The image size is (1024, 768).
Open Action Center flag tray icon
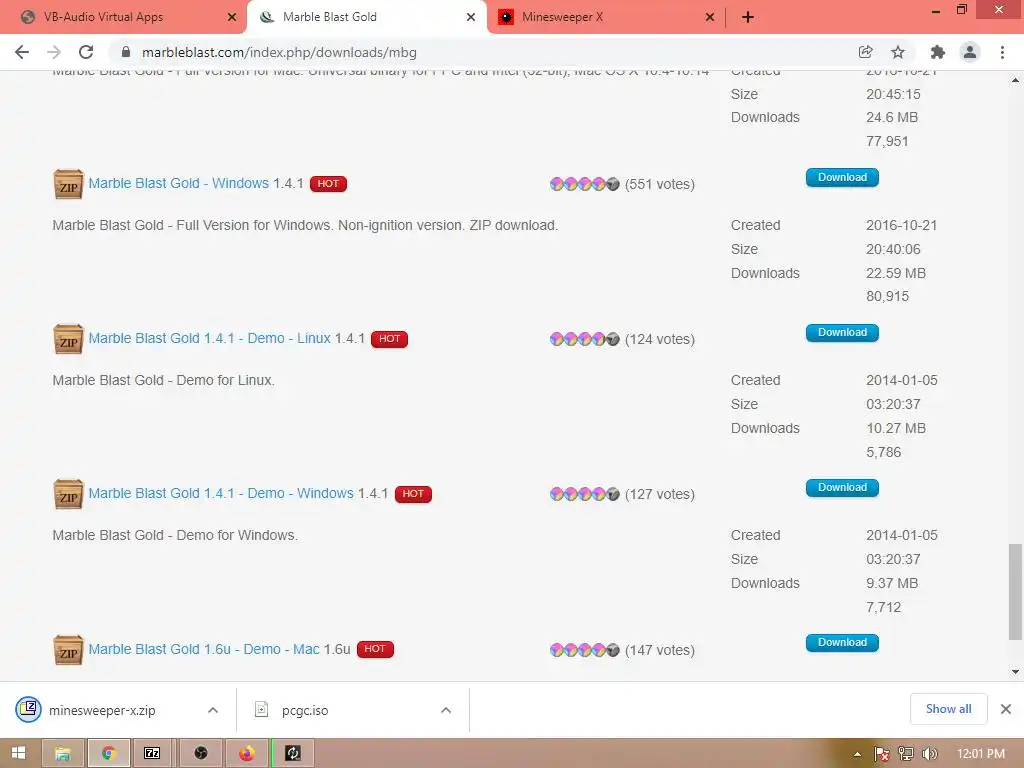[x=882, y=754]
